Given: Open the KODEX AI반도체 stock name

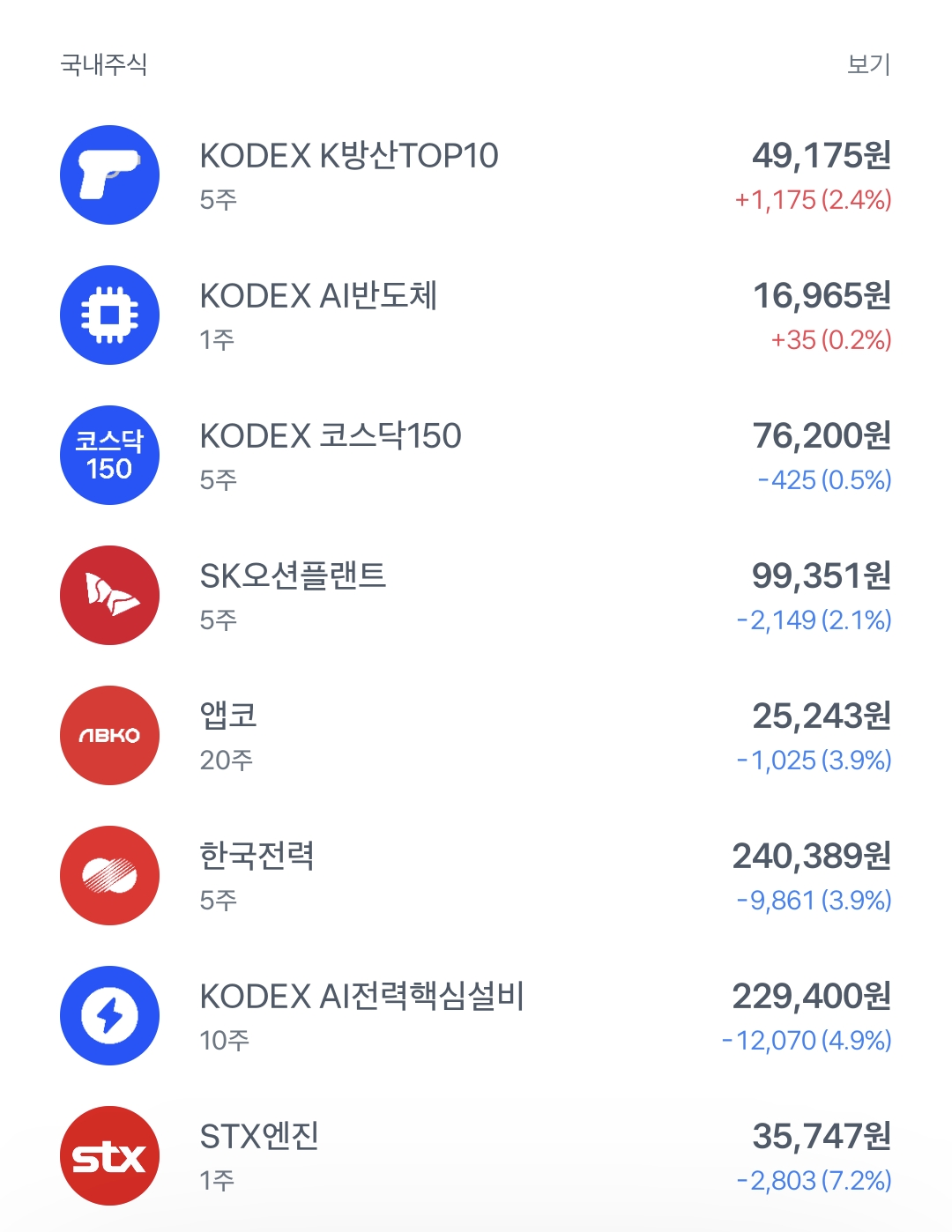Looking at the screenshot, I should coord(318,296).
